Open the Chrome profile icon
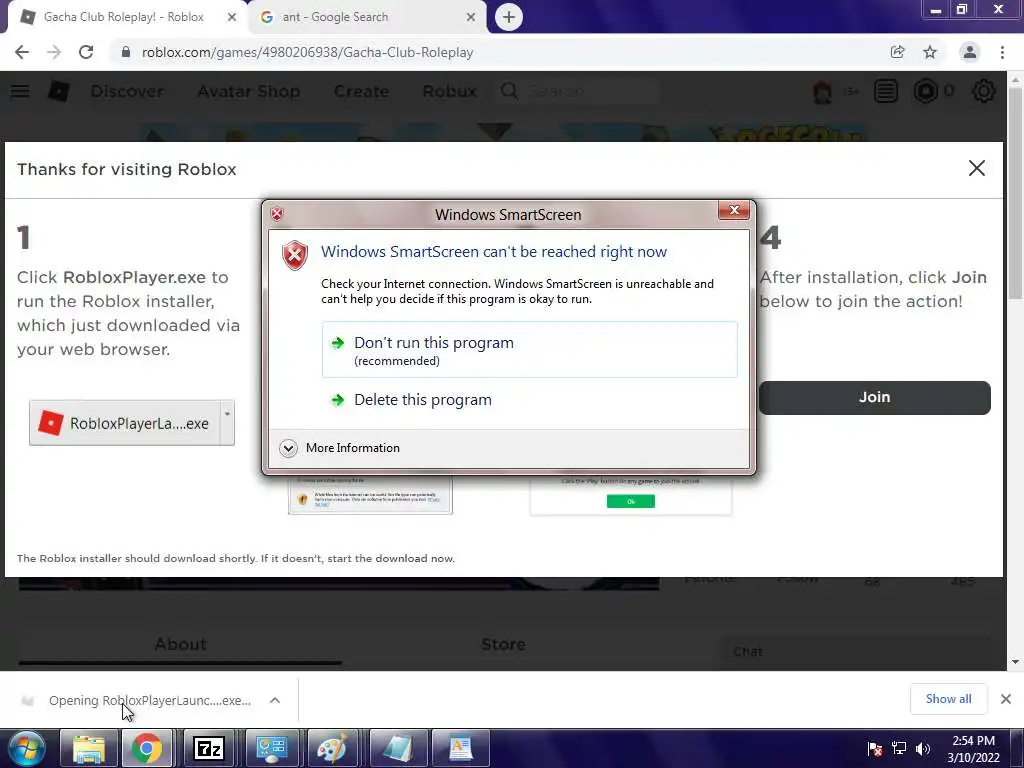 970,52
